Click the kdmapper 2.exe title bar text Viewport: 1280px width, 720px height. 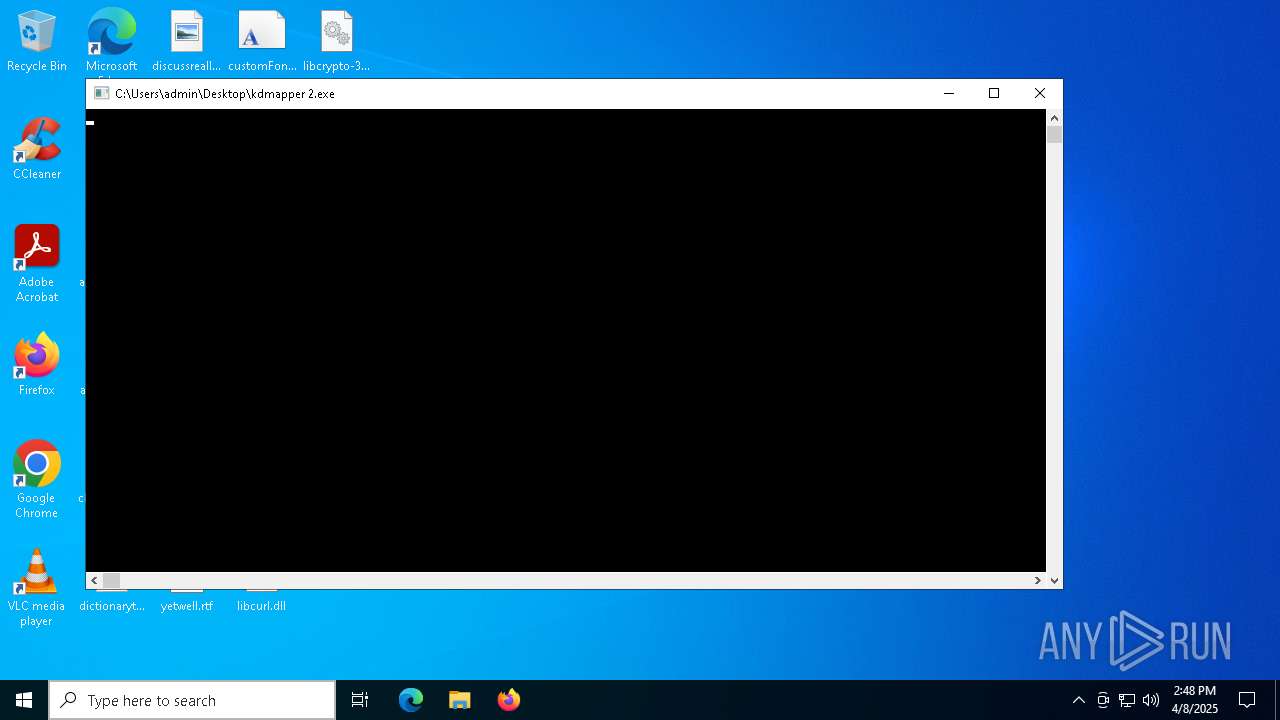(225, 93)
